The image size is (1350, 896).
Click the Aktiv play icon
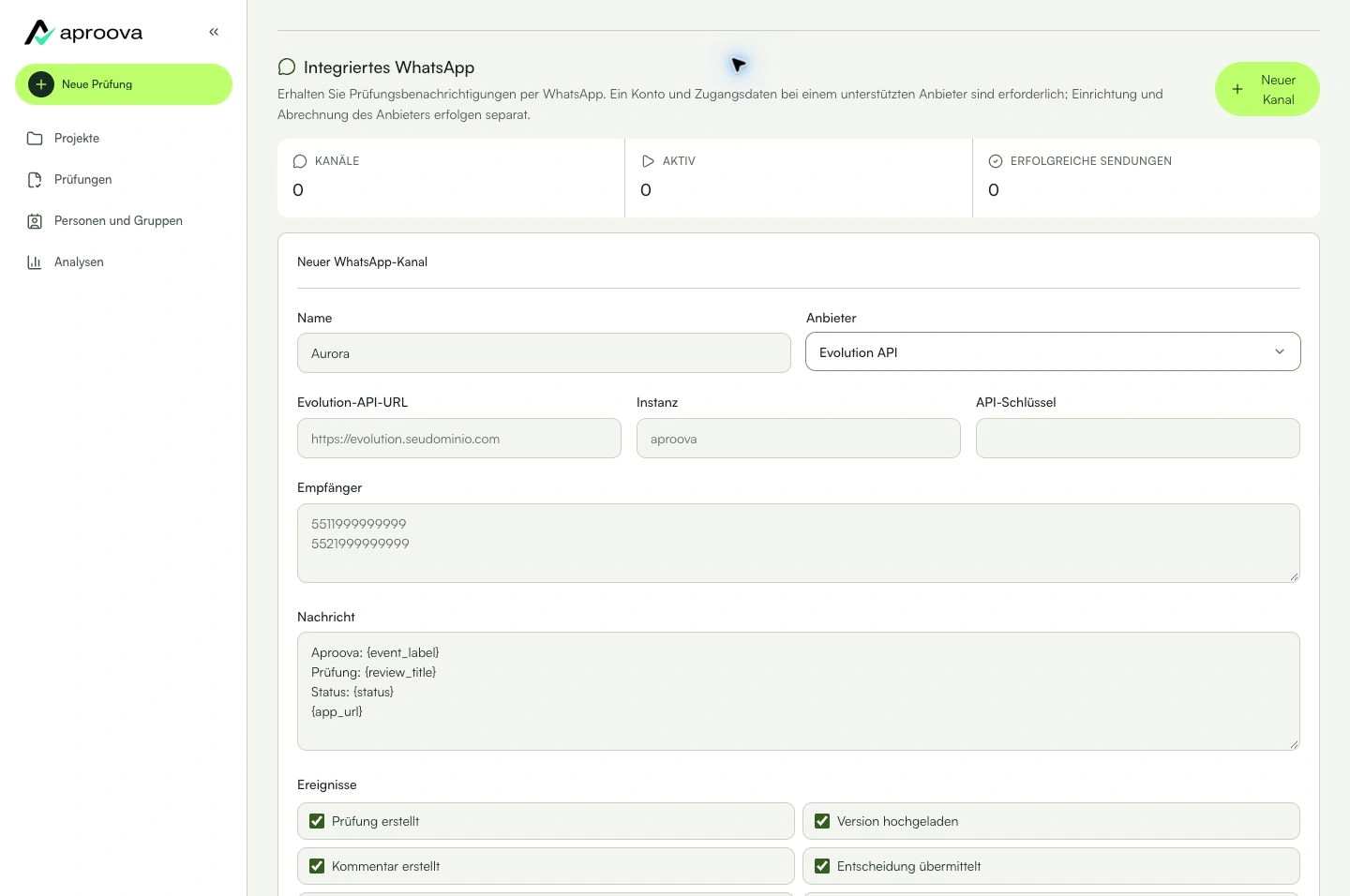pos(648,161)
